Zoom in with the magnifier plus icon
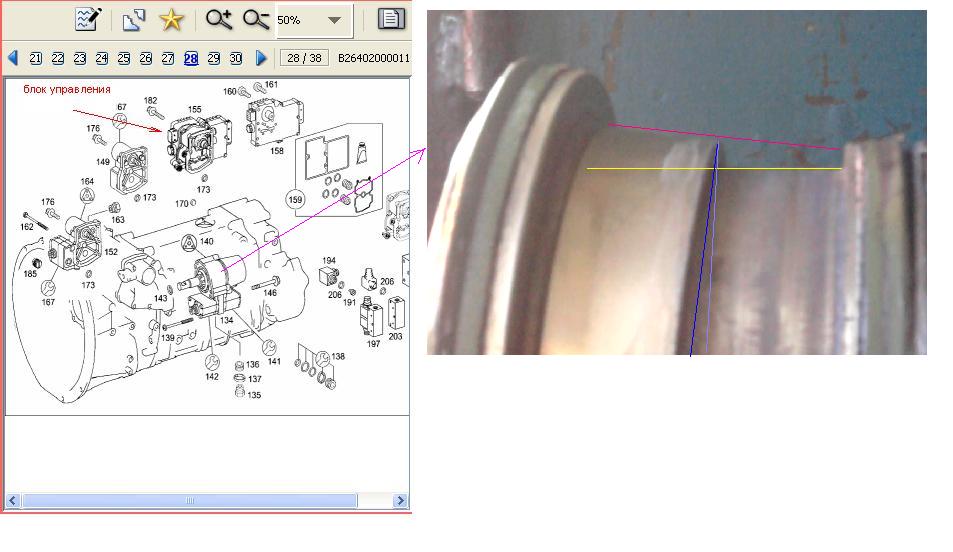Screen dimensions: 953x552 219,19
